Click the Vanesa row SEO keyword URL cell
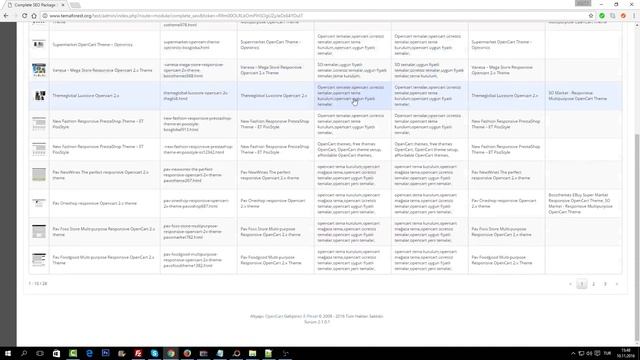Viewport: 640px width, 360px height. (198, 70)
